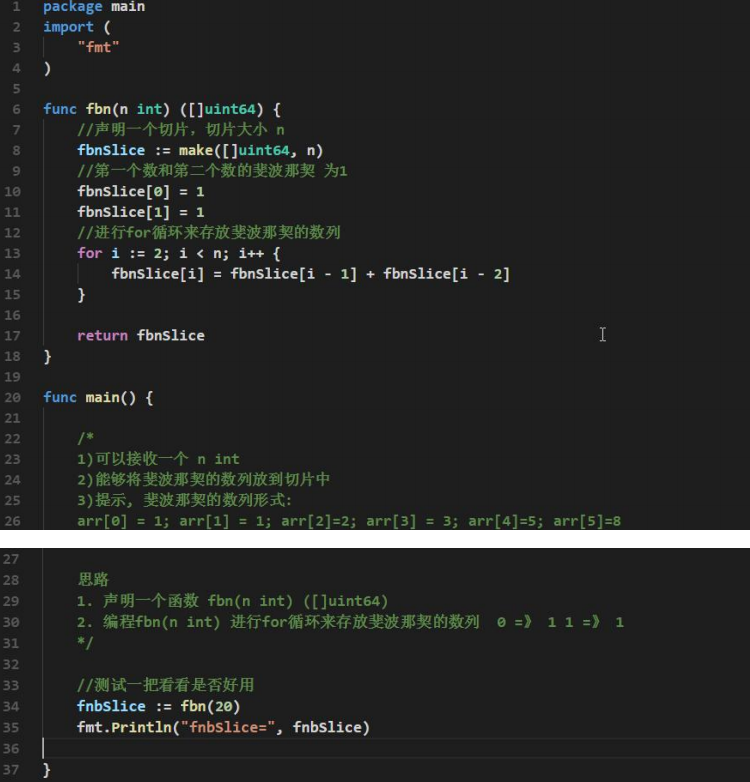Click the assignment 'fbnSlice[i] = fbnSlice[i - 1] + fbnSlice[i - 2]'
The height and width of the screenshot is (782, 750).
click(x=310, y=274)
